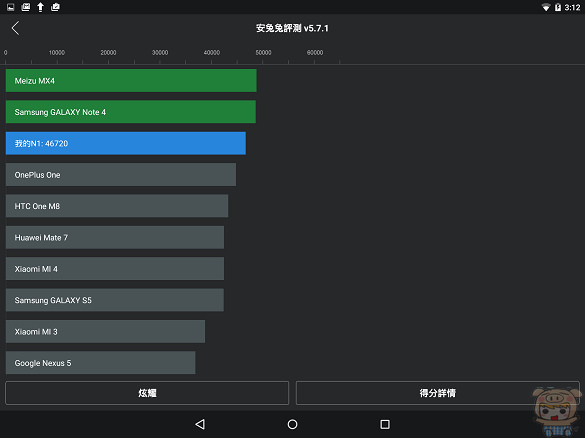Select the Xiaomi MI 3 bar

point(105,331)
